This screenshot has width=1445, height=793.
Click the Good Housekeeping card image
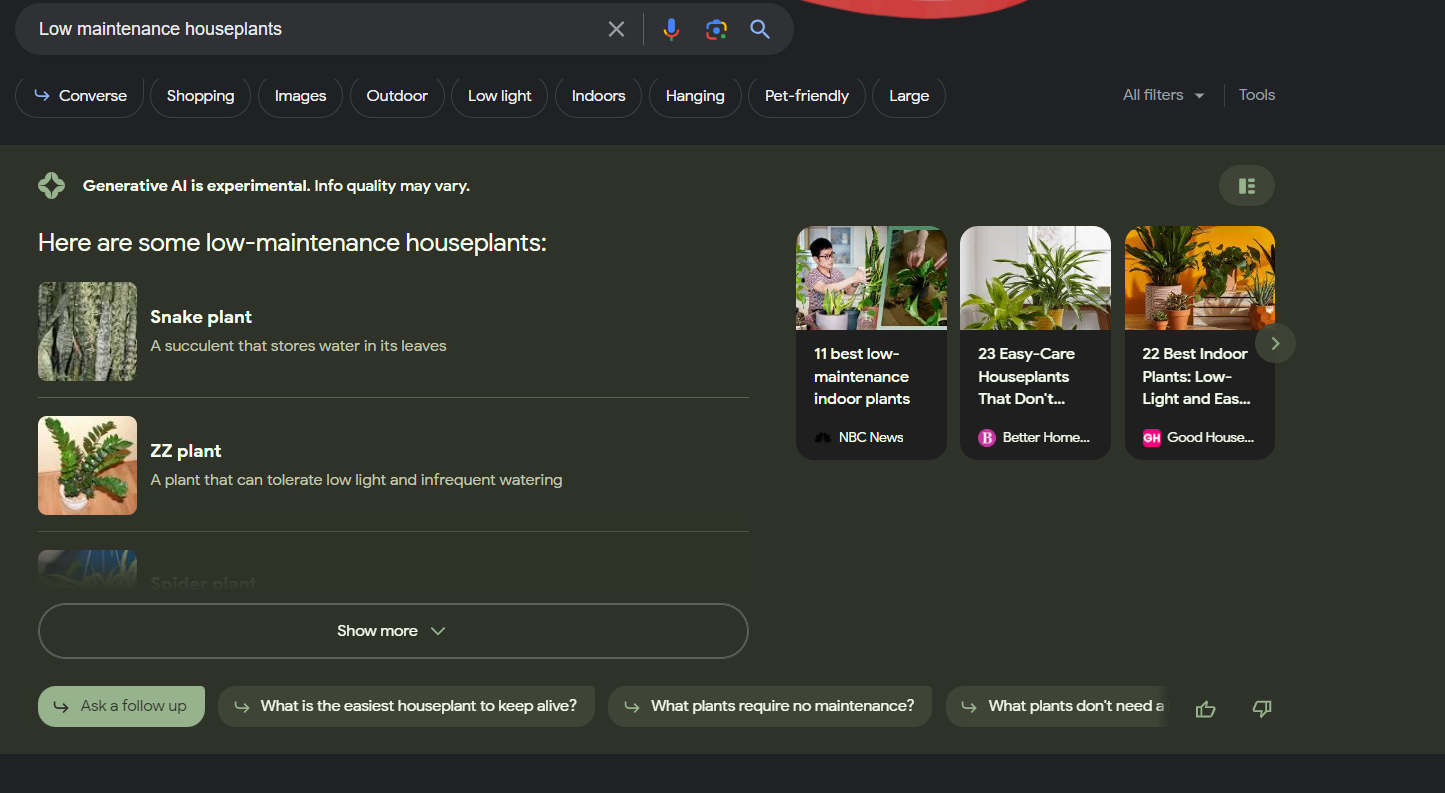coord(1200,278)
